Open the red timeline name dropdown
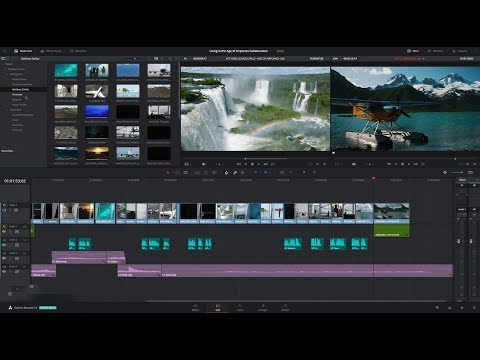The width and height of the screenshot is (480, 360). (x=409, y=58)
